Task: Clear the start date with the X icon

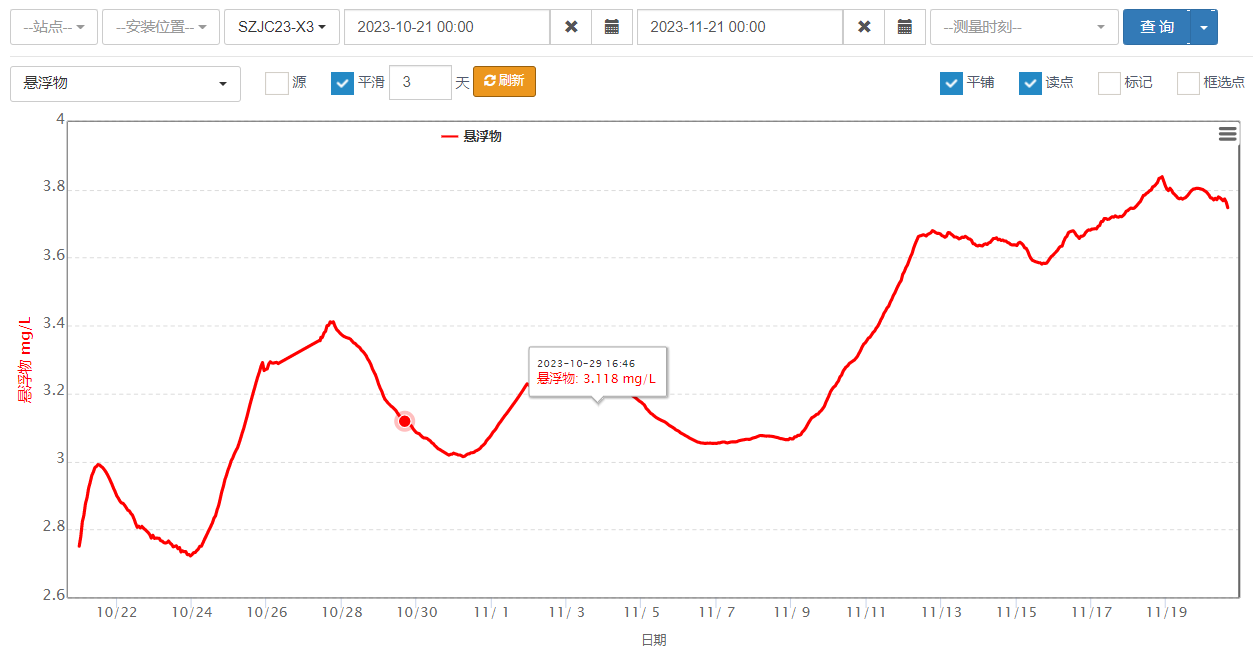Action: pyautogui.click(x=571, y=27)
